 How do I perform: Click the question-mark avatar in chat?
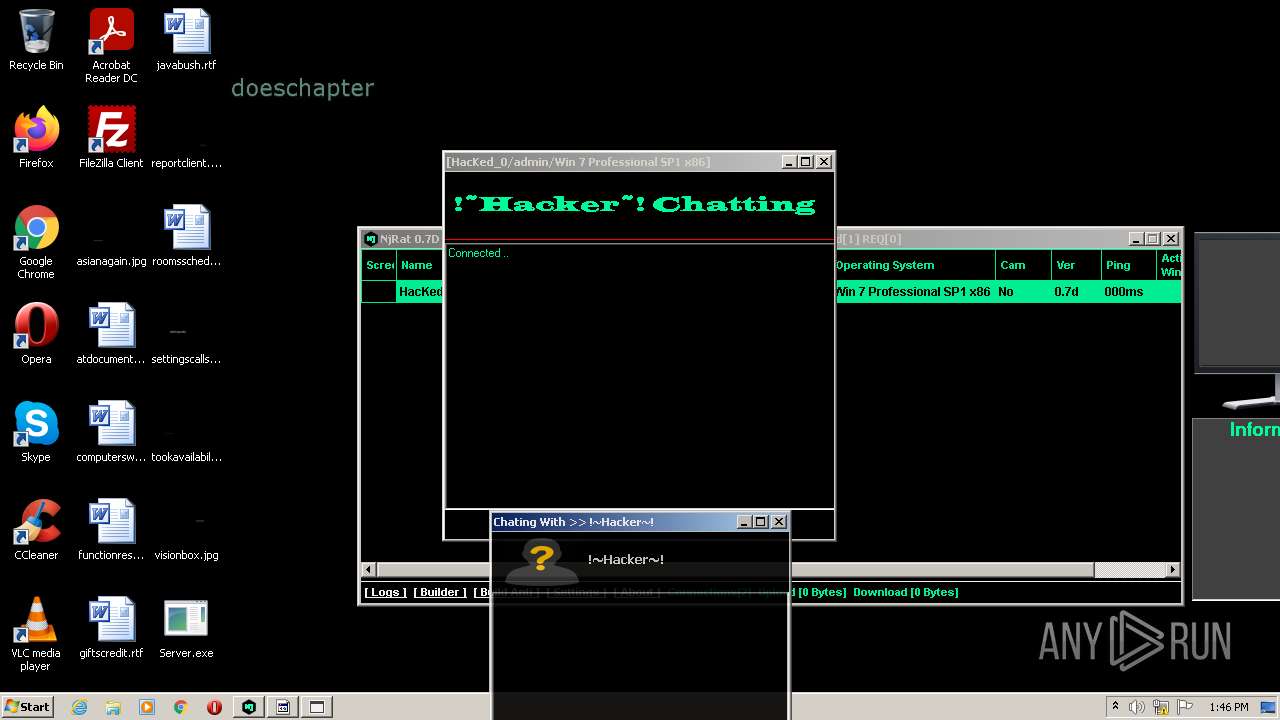[x=541, y=560]
